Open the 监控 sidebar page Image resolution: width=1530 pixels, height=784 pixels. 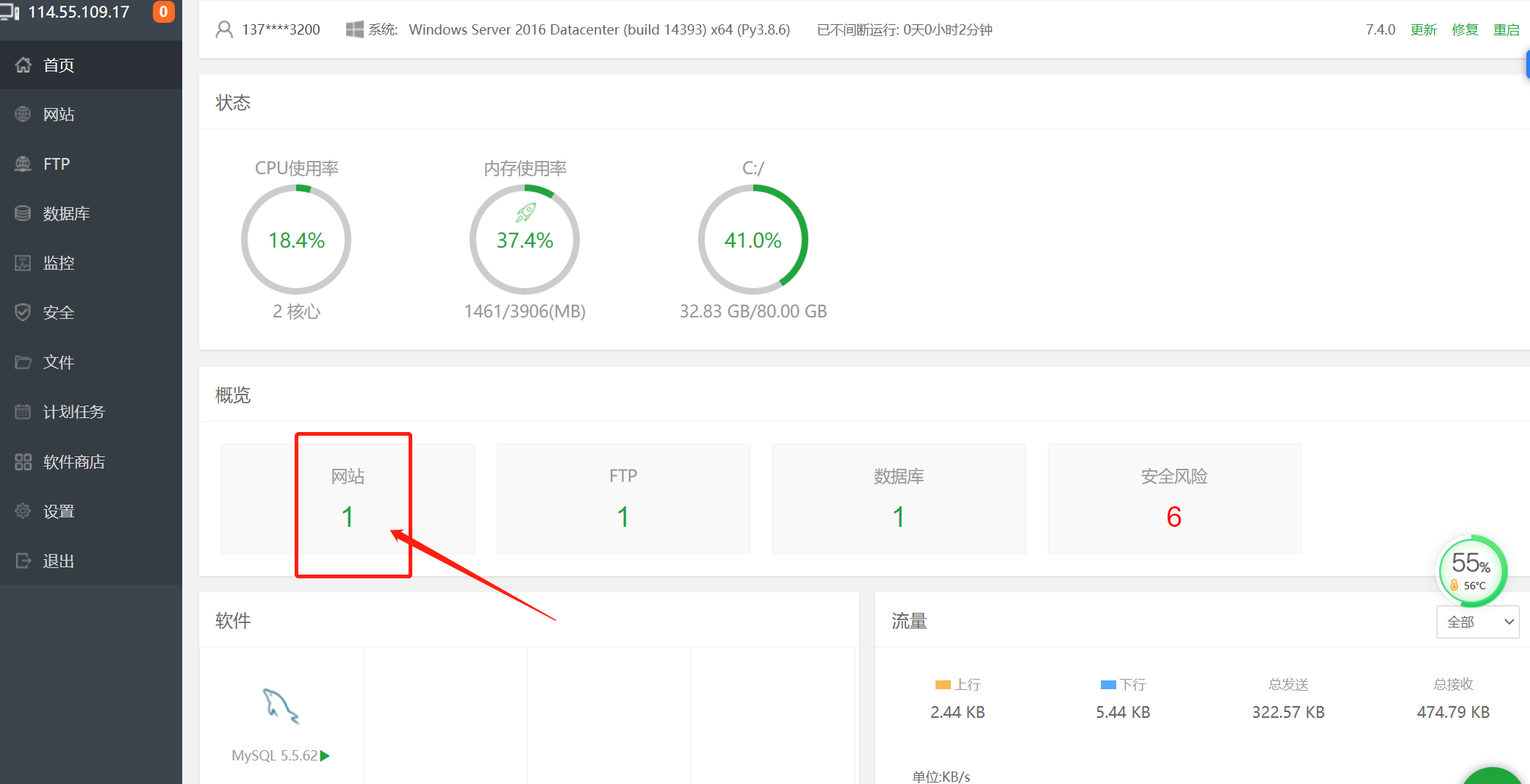[x=91, y=263]
